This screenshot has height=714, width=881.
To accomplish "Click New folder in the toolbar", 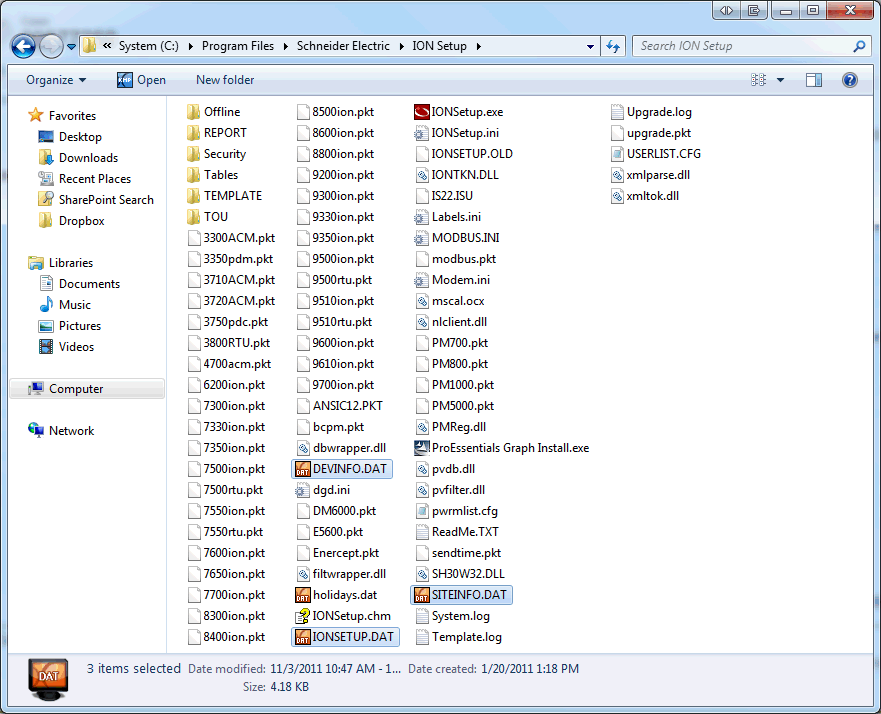I will point(225,80).
